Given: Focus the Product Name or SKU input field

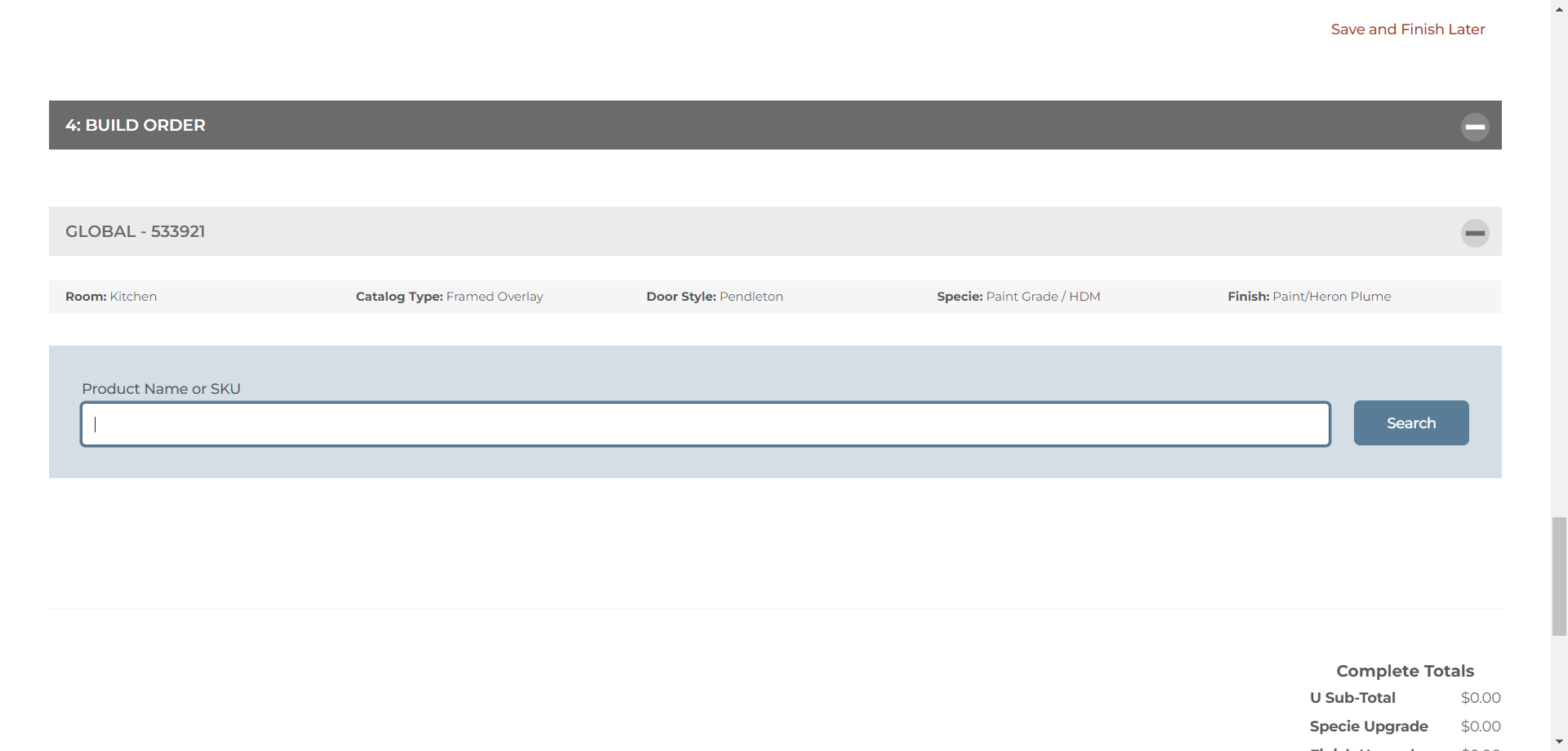Looking at the screenshot, I should click(706, 424).
